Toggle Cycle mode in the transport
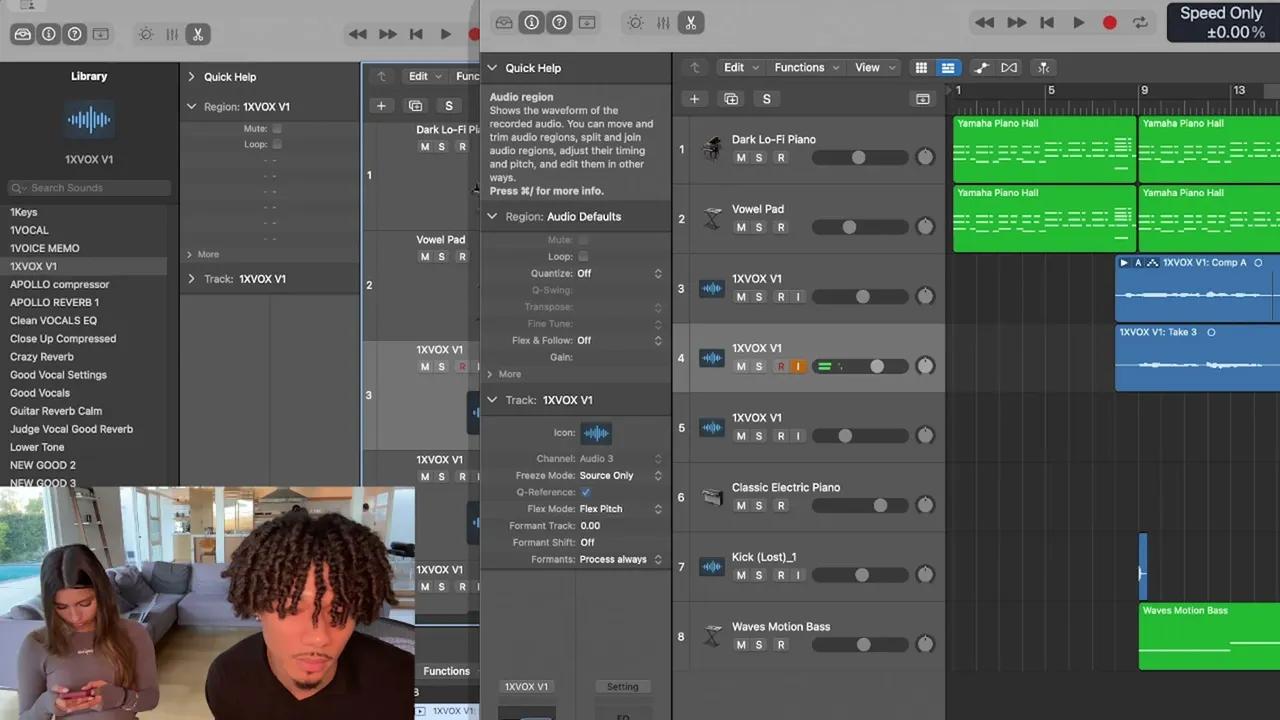The height and width of the screenshot is (720, 1280). pos(1139,22)
